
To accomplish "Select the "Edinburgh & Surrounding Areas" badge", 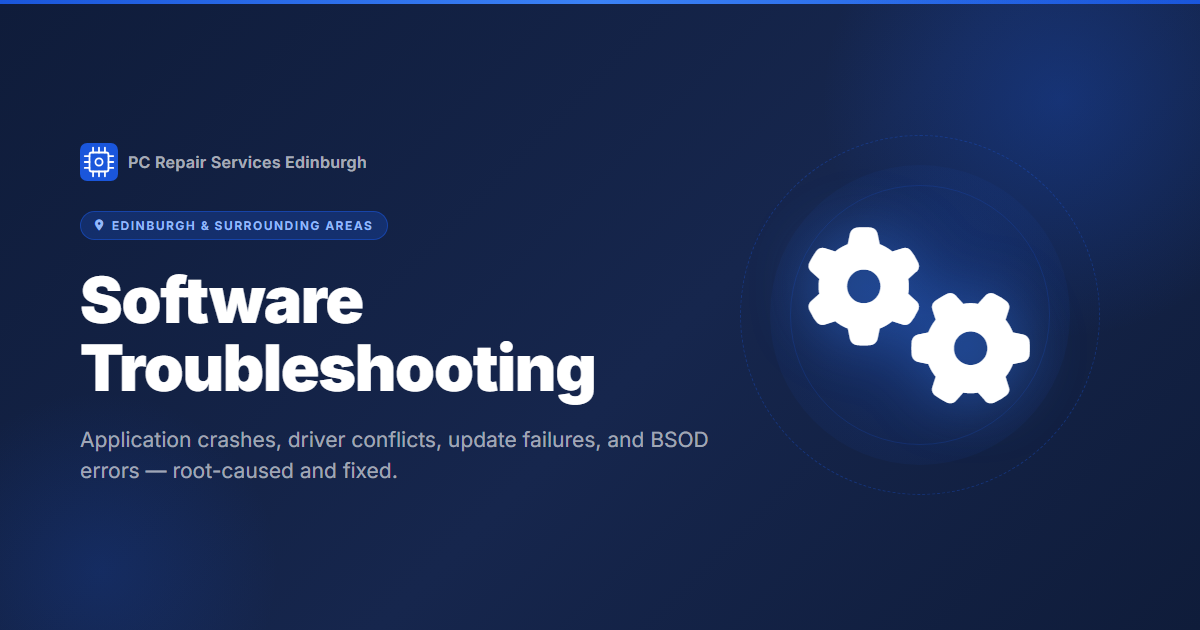I will (233, 226).
